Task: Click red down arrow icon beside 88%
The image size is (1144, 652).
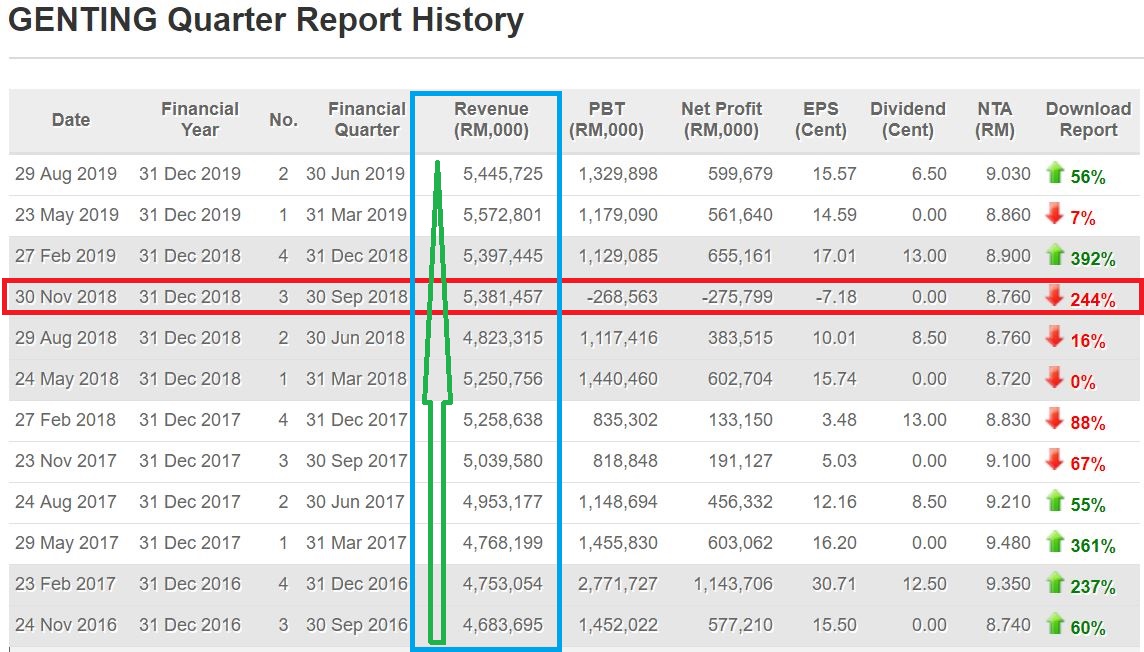Action: (x=1055, y=419)
